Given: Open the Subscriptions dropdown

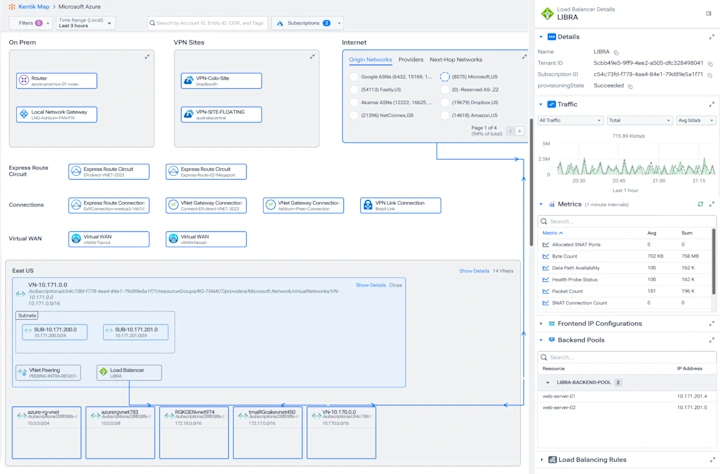Looking at the screenshot, I should pos(307,23).
